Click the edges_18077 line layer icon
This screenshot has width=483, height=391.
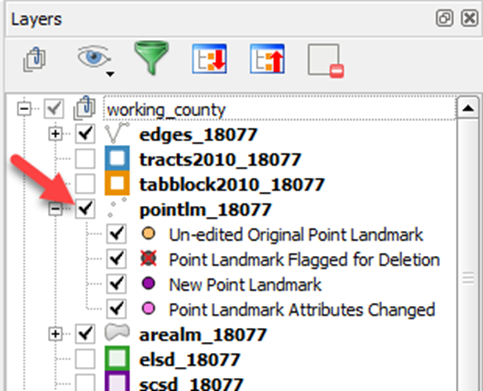(x=117, y=133)
